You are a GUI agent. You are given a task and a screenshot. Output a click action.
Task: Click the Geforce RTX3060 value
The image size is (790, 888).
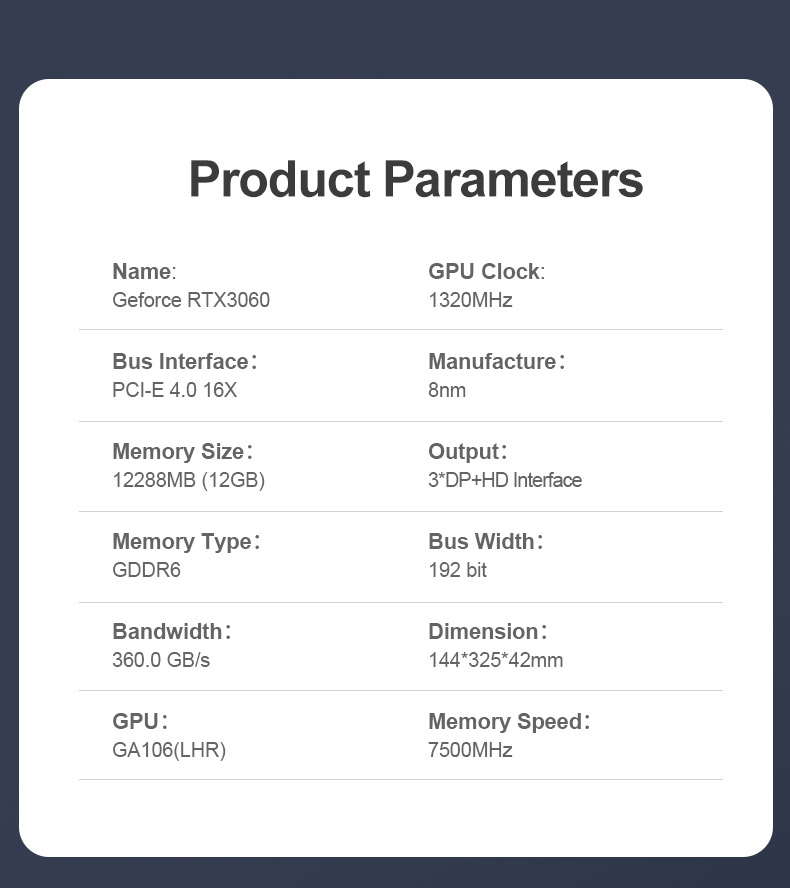191,300
